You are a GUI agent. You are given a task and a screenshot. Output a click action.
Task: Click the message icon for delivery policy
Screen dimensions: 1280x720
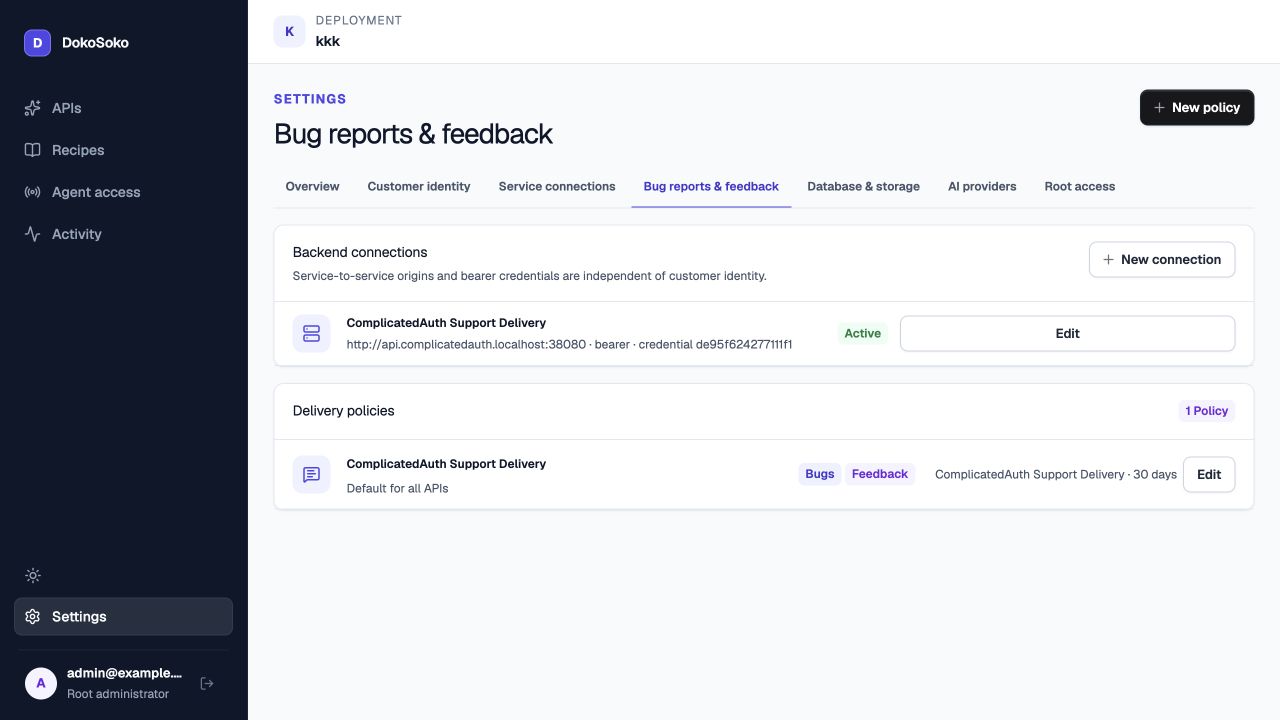pyautogui.click(x=311, y=474)
